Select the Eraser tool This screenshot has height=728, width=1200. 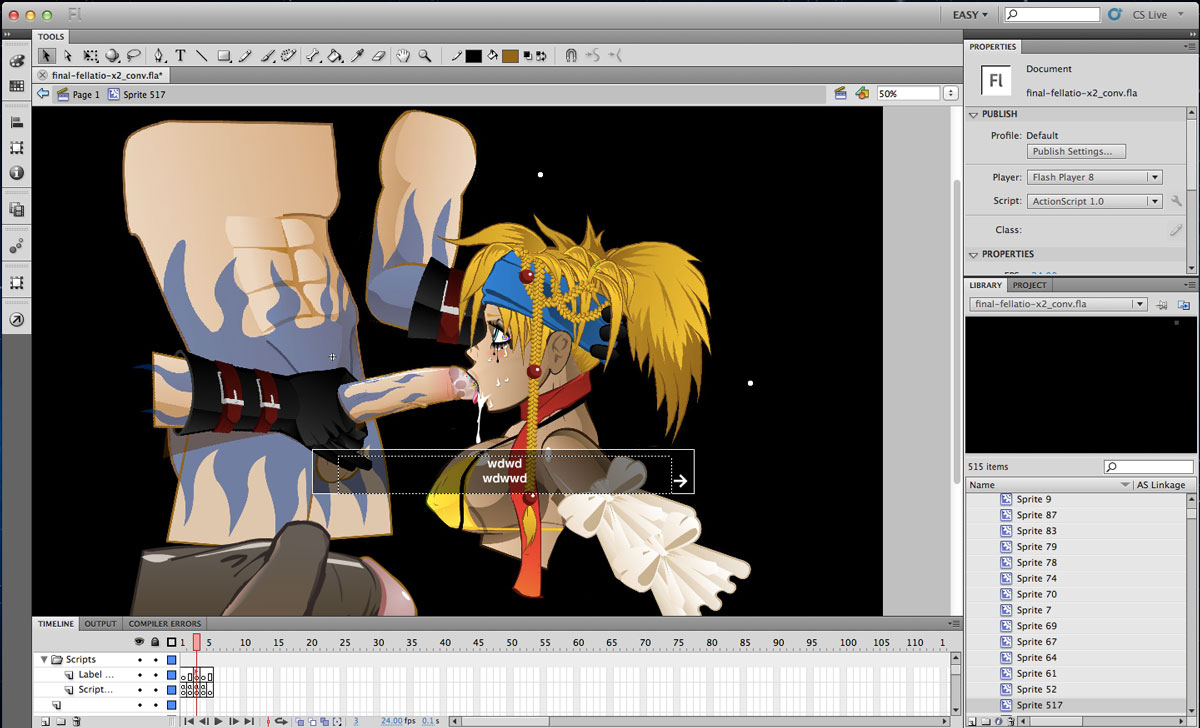(x=377, y=56)
